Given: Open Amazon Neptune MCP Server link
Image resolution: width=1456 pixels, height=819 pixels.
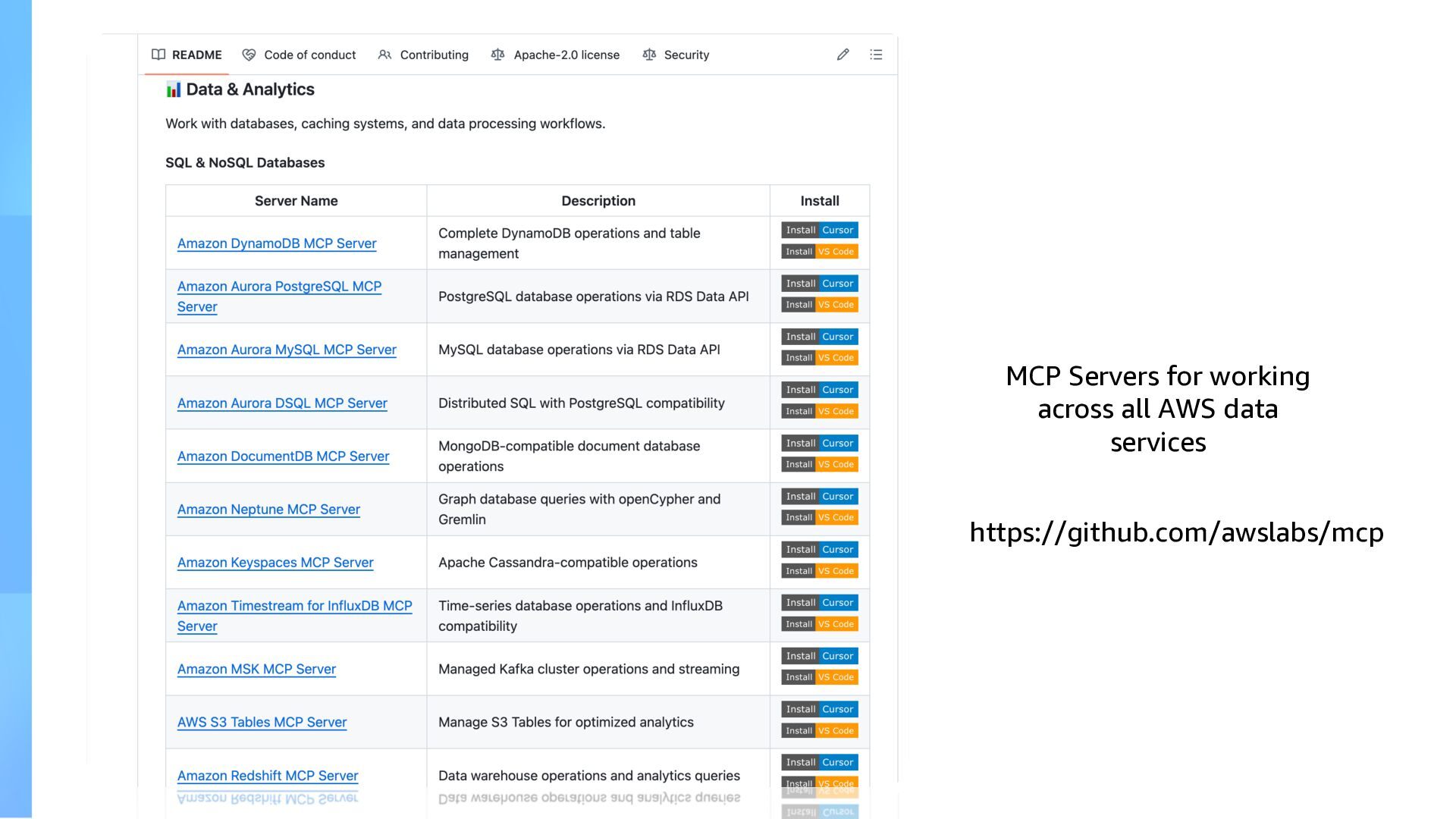Looking at the screenshot, I should 268,510.
